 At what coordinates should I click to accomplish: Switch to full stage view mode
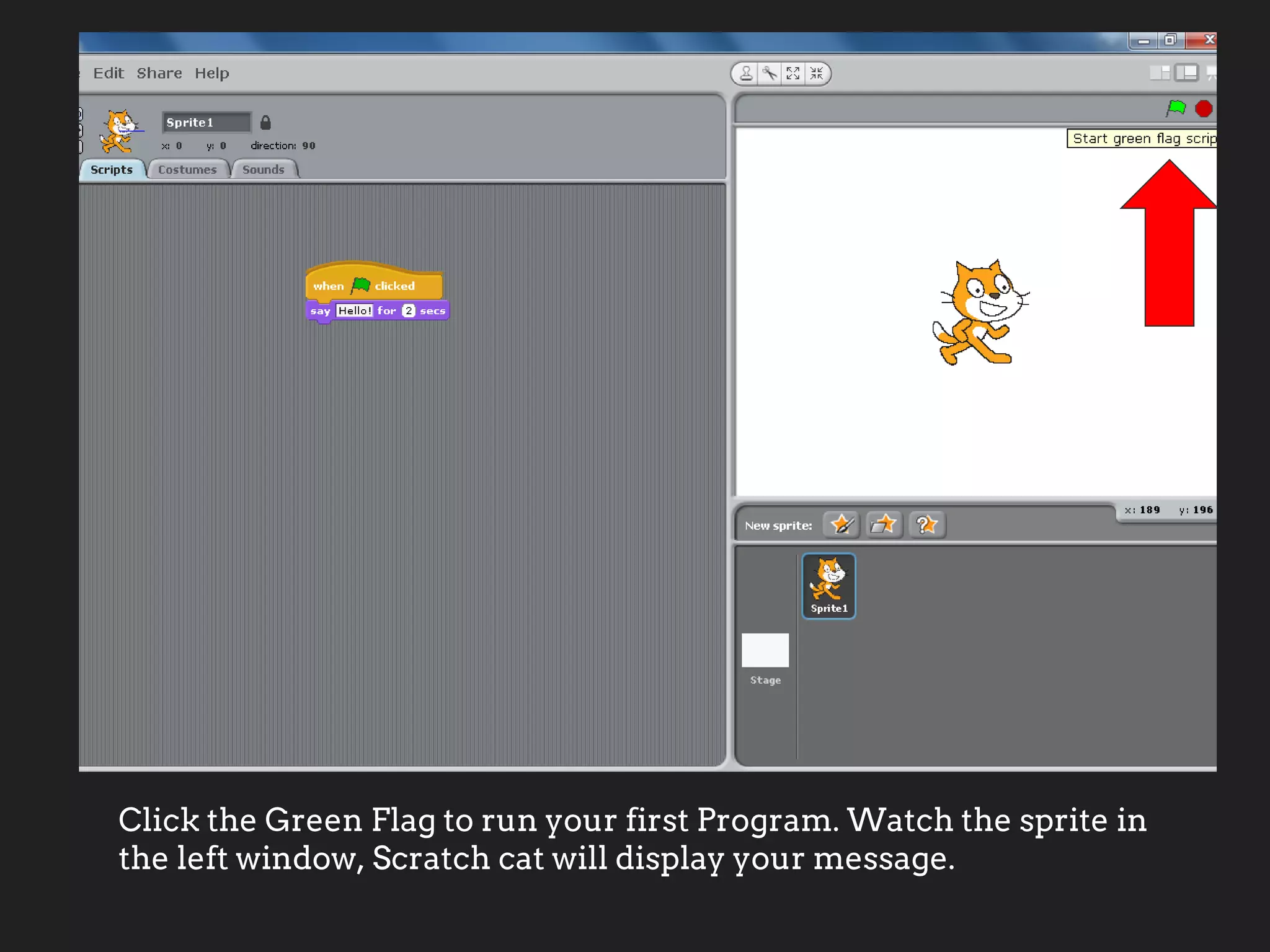1186,73
